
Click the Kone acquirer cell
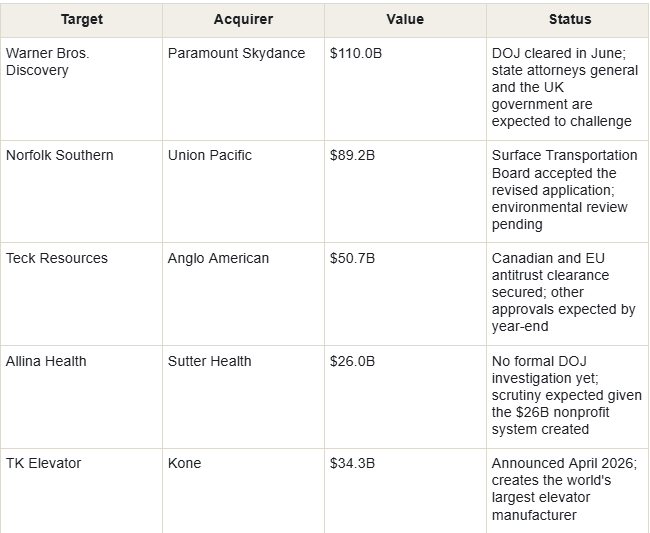click(x=243, y=491)
